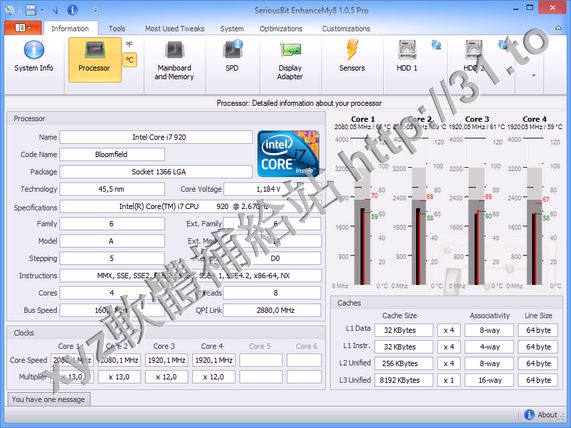The width and height of the screenshot is (571, 428).
Task: Click the blue info icon in title bar
Action: 72,10
